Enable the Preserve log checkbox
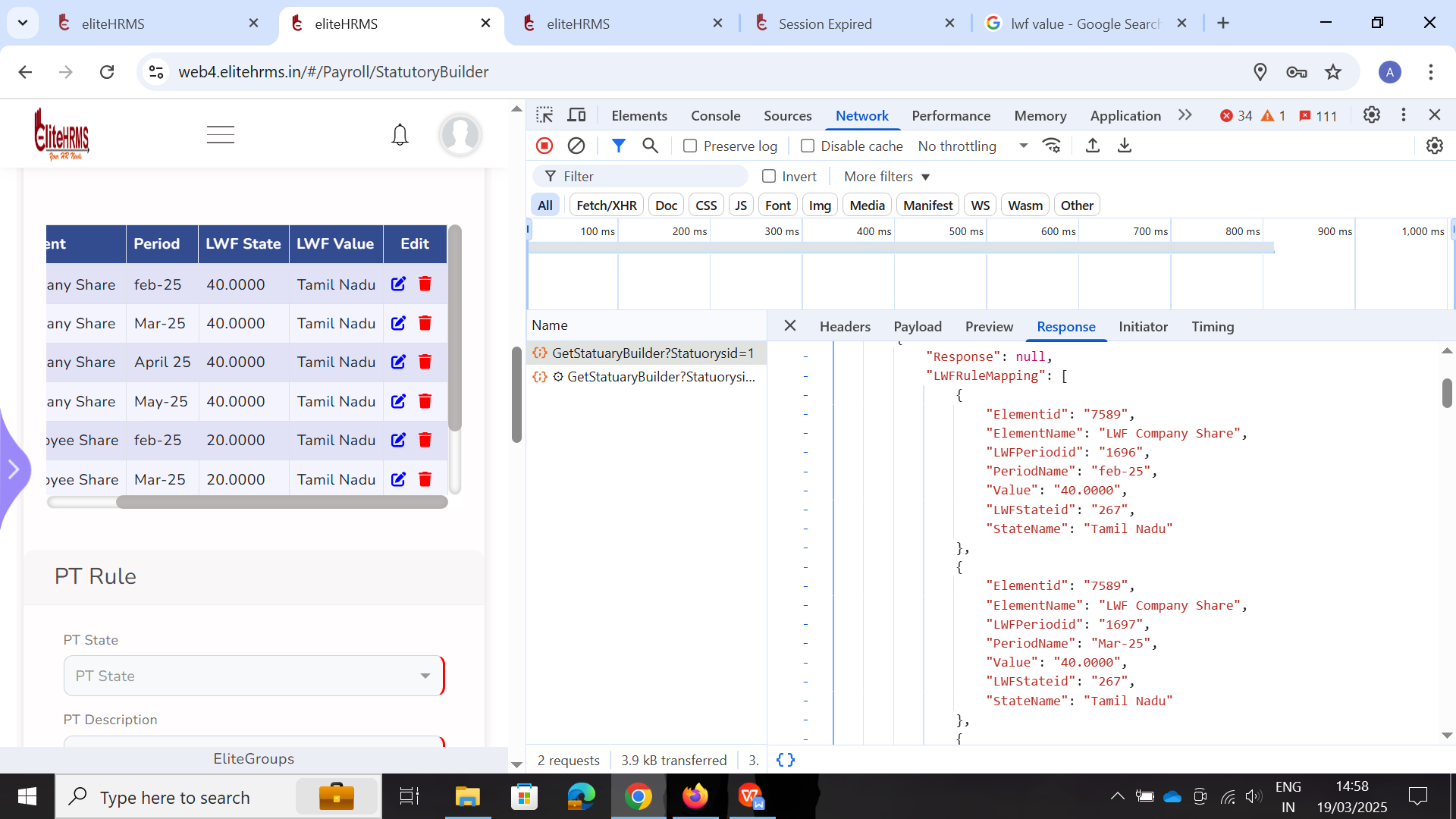Screen dimensions: 1456x819 (x=690, y=146)
